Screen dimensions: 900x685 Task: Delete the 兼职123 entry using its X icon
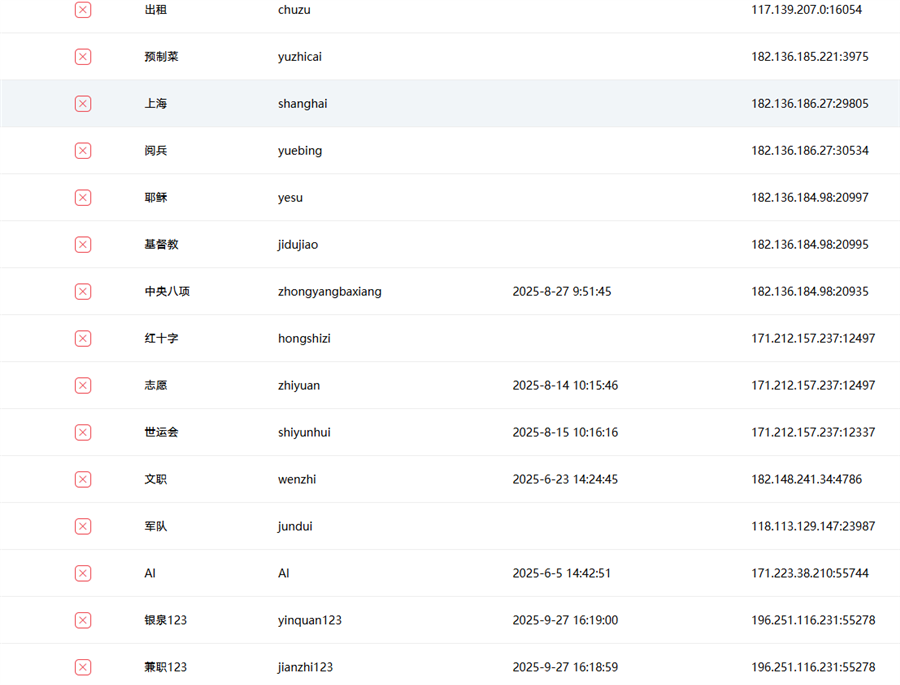83,668
